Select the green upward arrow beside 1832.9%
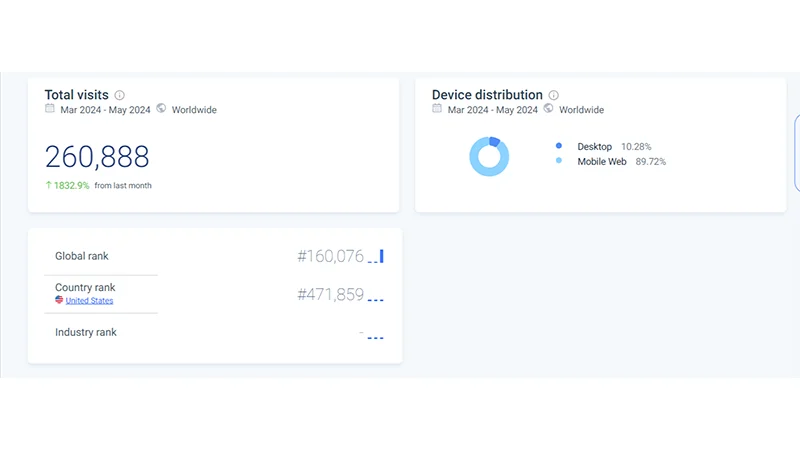Screen dimensions: 800x450 (x=48, y=185)
